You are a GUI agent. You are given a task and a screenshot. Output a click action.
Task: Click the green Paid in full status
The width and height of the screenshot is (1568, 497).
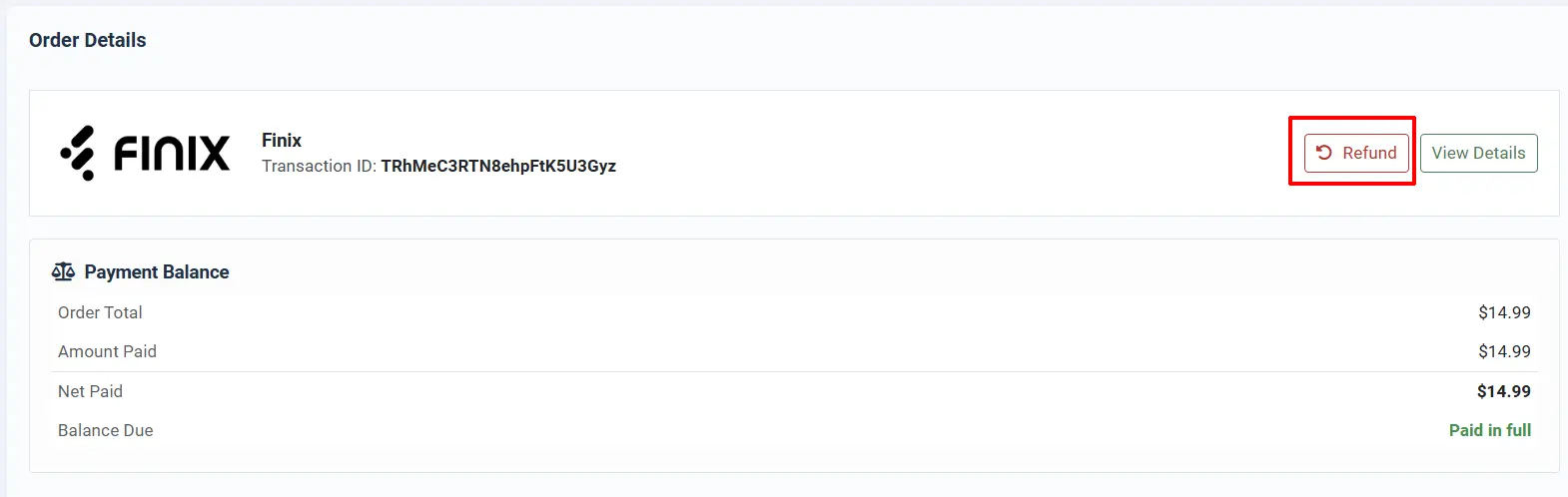click(x=1490, y=430)
